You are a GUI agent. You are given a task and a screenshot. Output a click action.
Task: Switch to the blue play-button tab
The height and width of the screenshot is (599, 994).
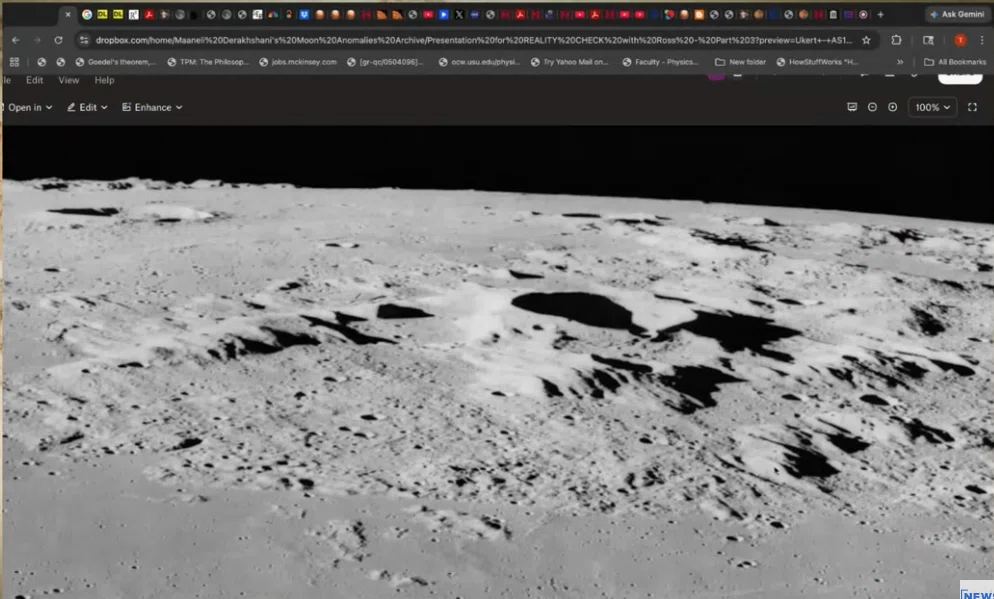tap(444, 15)
